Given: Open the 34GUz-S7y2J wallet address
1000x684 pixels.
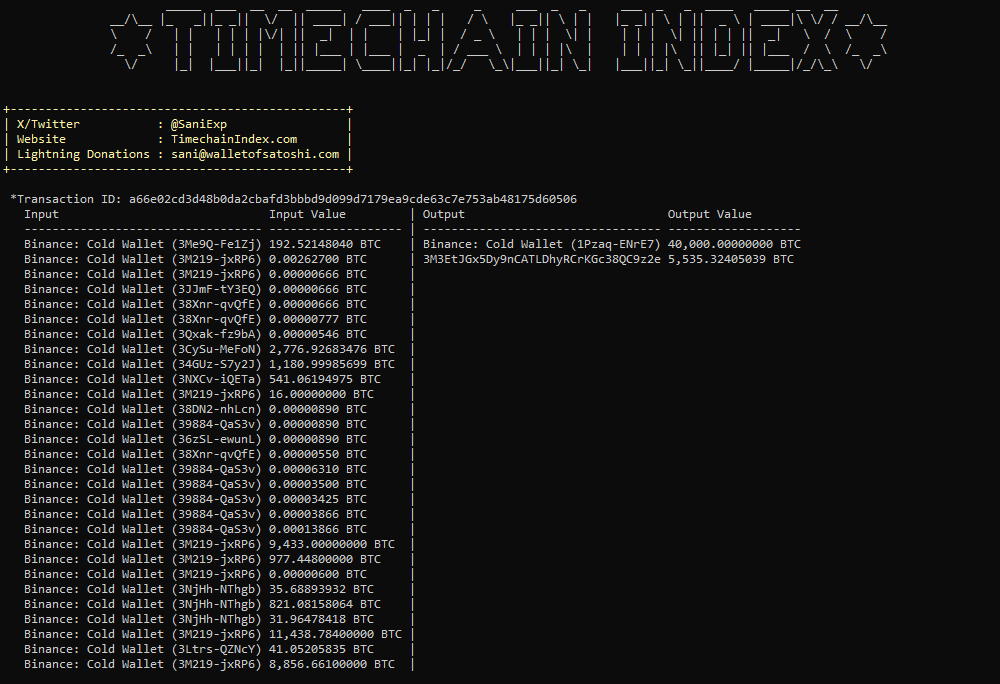Looking at the screenshot, I should tap(133, 363).
